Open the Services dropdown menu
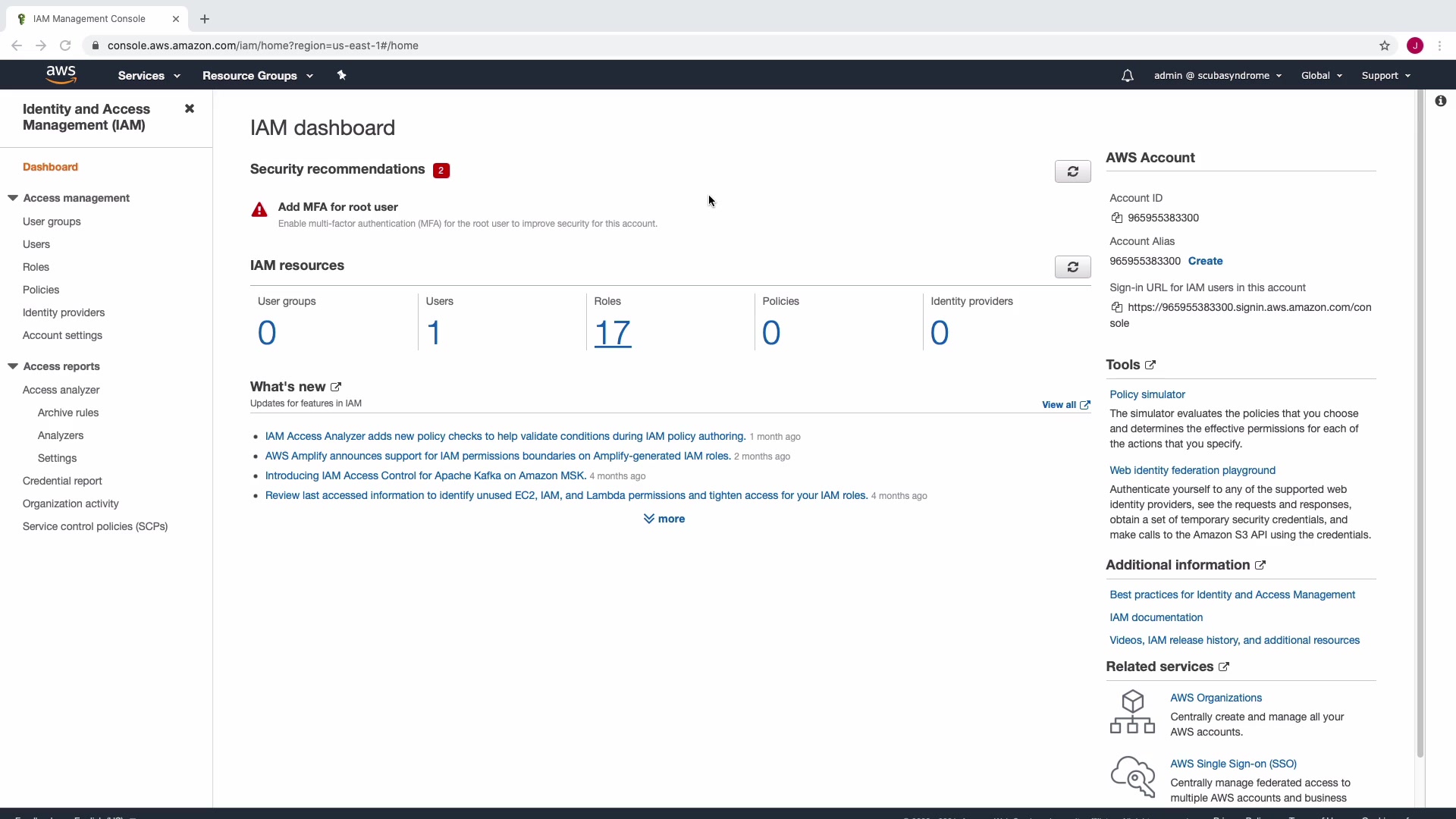Viewport: 1456px width, 819px height. (149, 76)
